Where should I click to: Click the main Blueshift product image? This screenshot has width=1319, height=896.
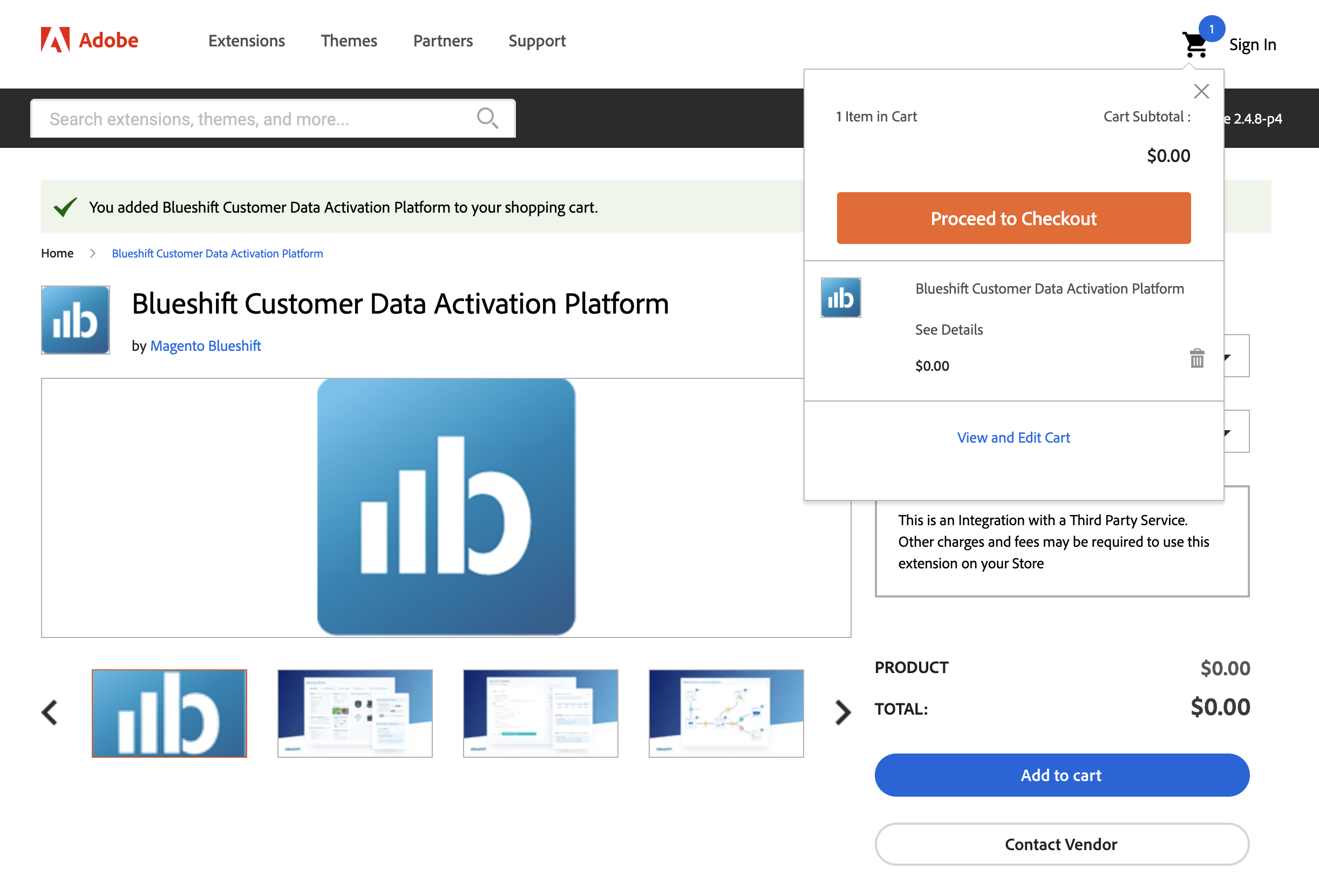[x=446, y=507]
